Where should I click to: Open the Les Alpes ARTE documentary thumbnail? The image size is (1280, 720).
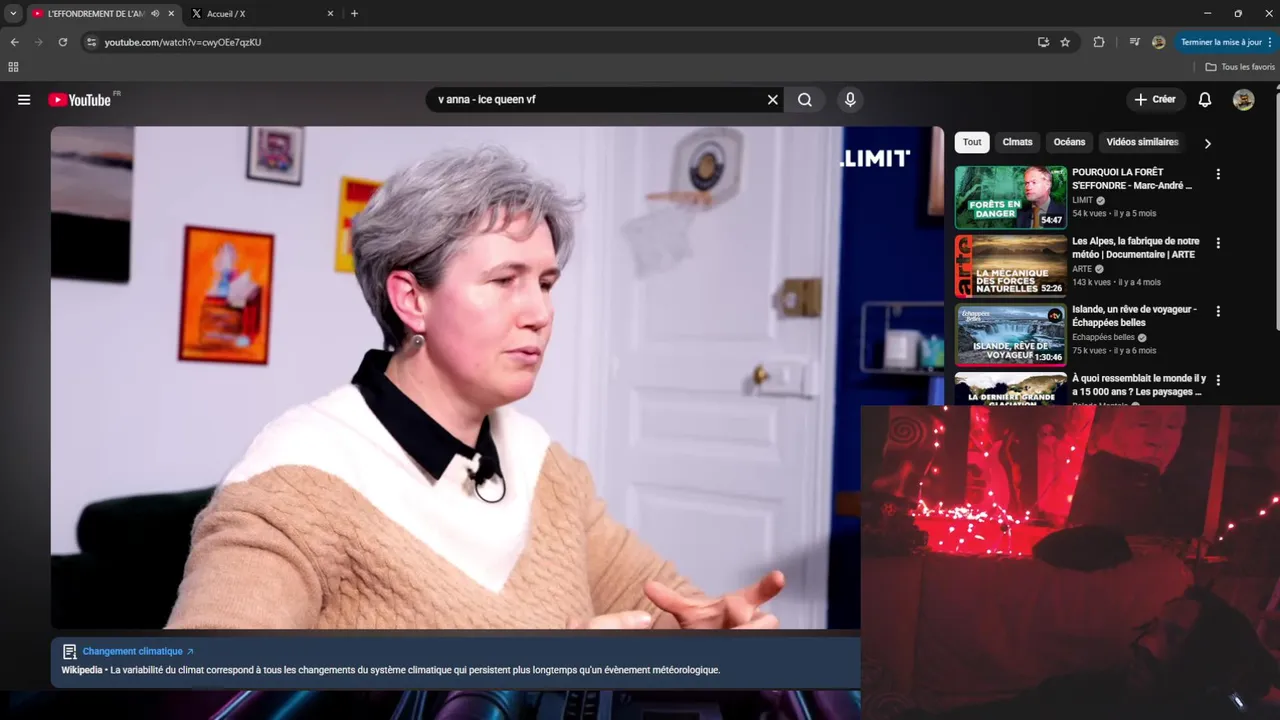tap(1010, 267)
